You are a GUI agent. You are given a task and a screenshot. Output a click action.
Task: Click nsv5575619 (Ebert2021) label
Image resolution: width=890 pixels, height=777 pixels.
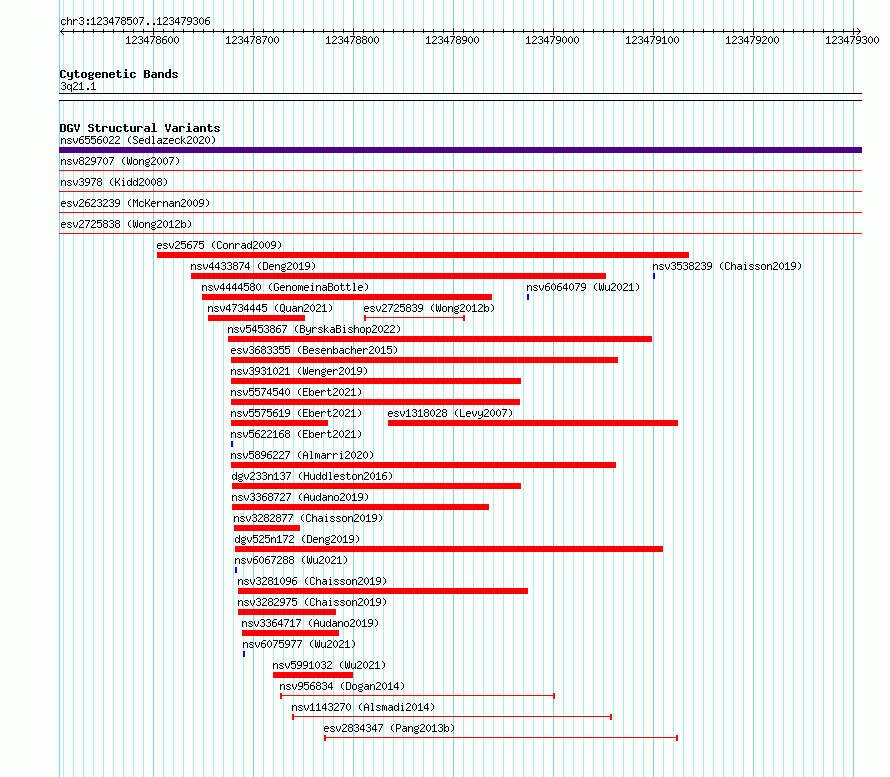[296, 413]
